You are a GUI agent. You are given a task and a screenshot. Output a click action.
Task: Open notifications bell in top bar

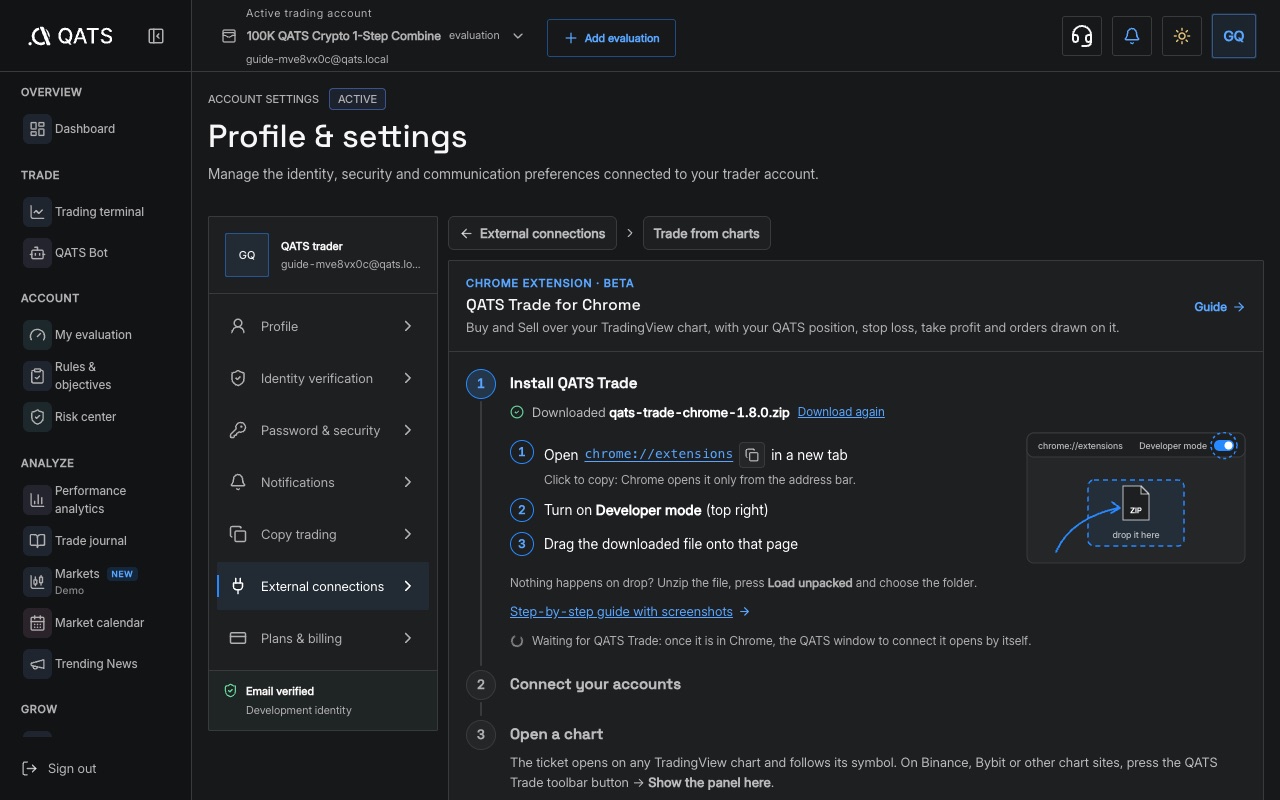(1132, 36)
